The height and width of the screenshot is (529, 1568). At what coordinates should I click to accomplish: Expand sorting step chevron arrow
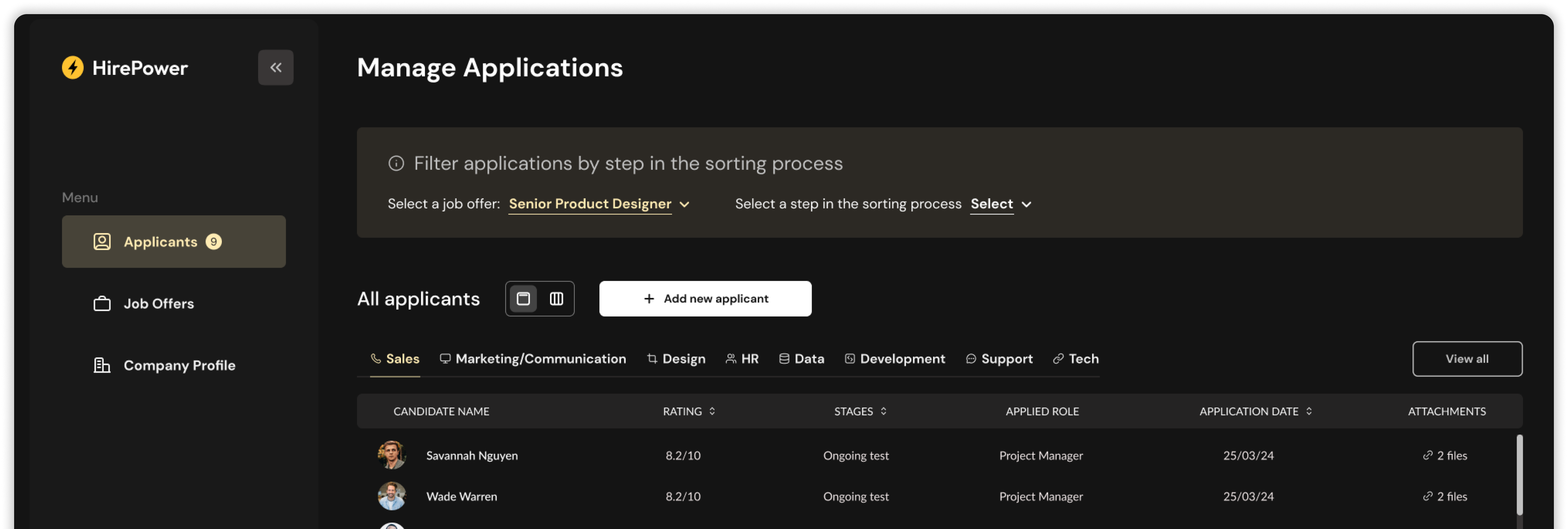pyautogui.click(x=1026, y=204)
